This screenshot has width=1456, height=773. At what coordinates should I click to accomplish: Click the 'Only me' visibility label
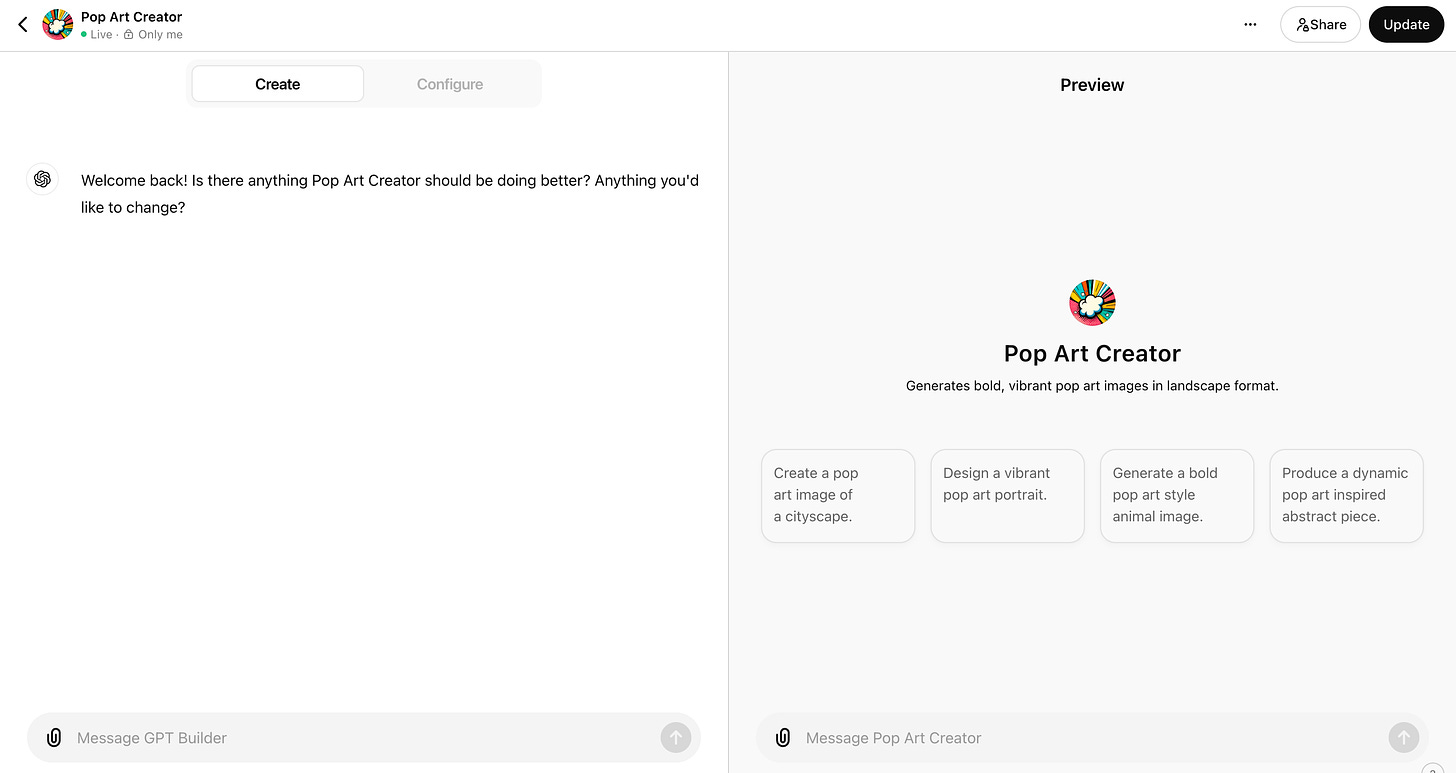click(x=160, y=35)
